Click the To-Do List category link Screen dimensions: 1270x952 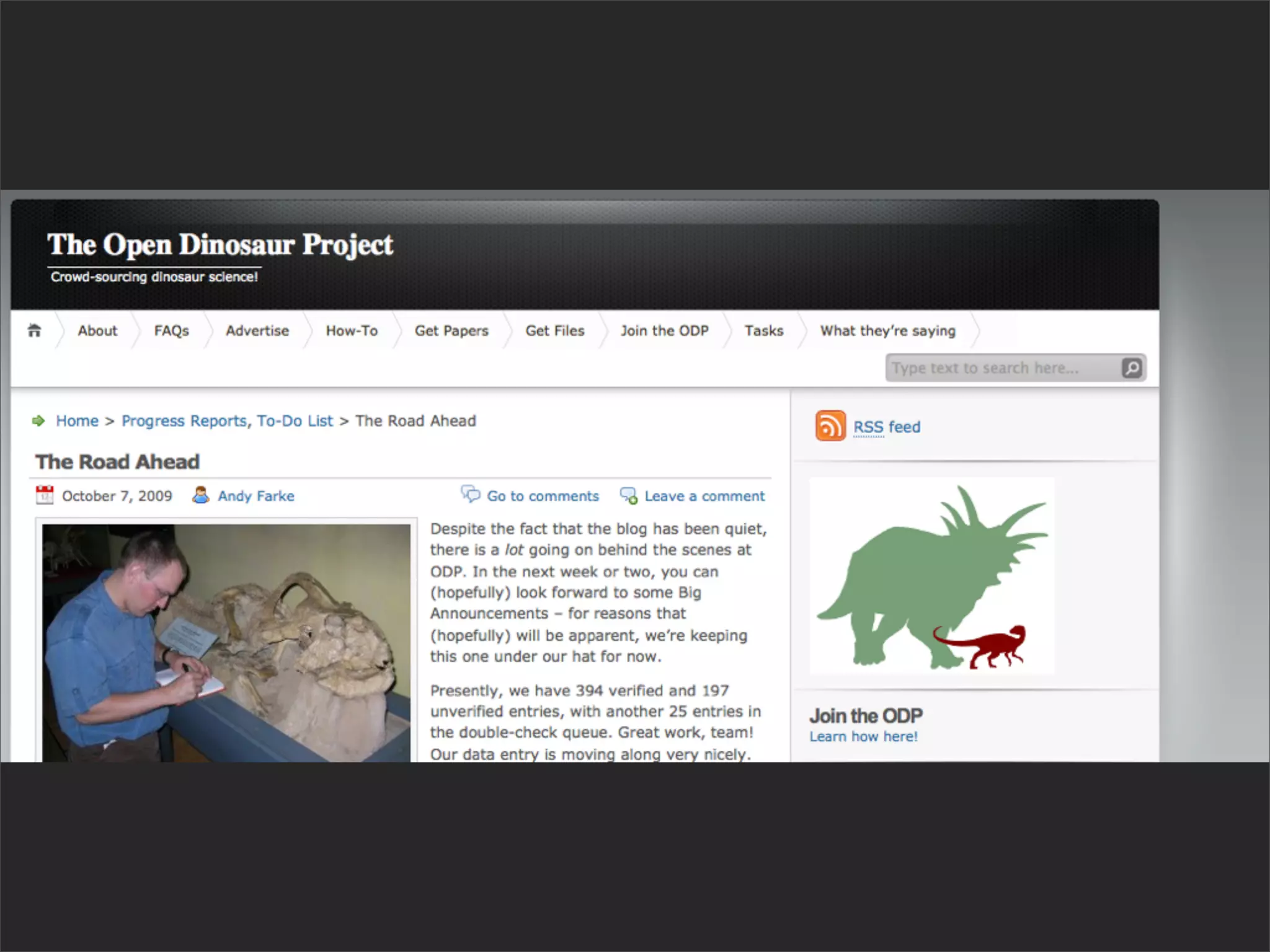click(295, 421)
